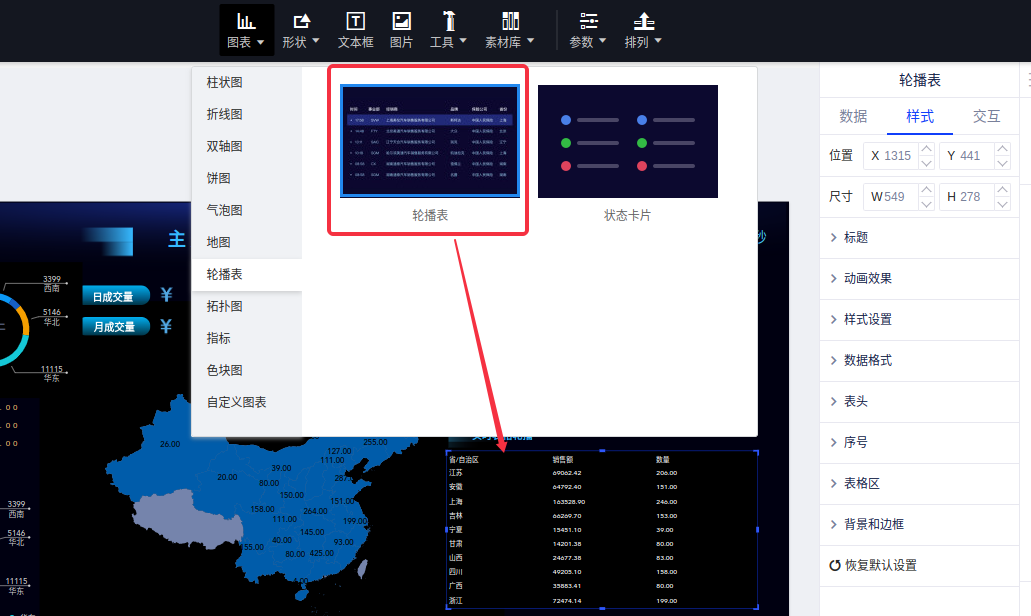Switch to the 交互 tab
Image resolution: width=1031 pixels, height=616 pixels.
pos(986,116)
